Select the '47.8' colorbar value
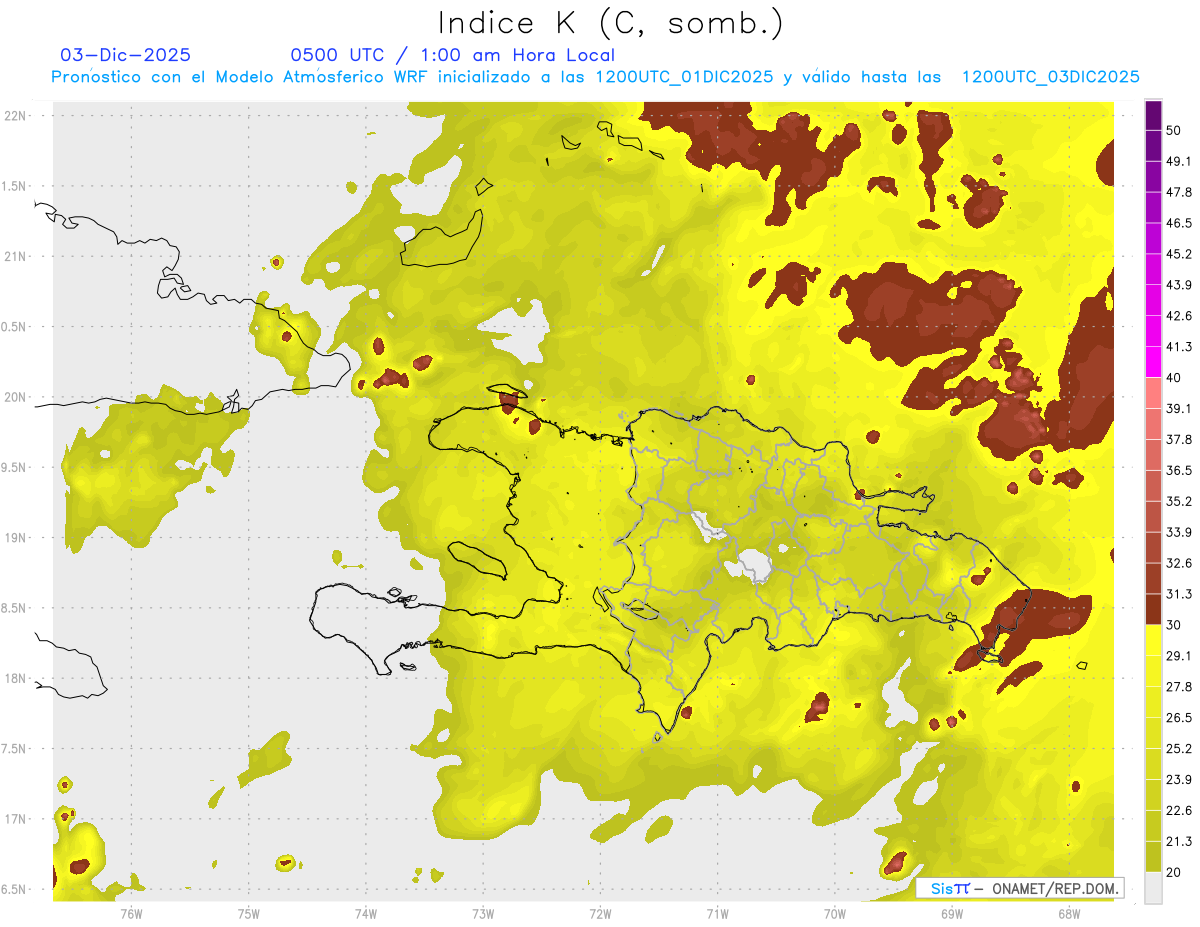The height and width of the screenshot is (927, 1200). 1179,192
